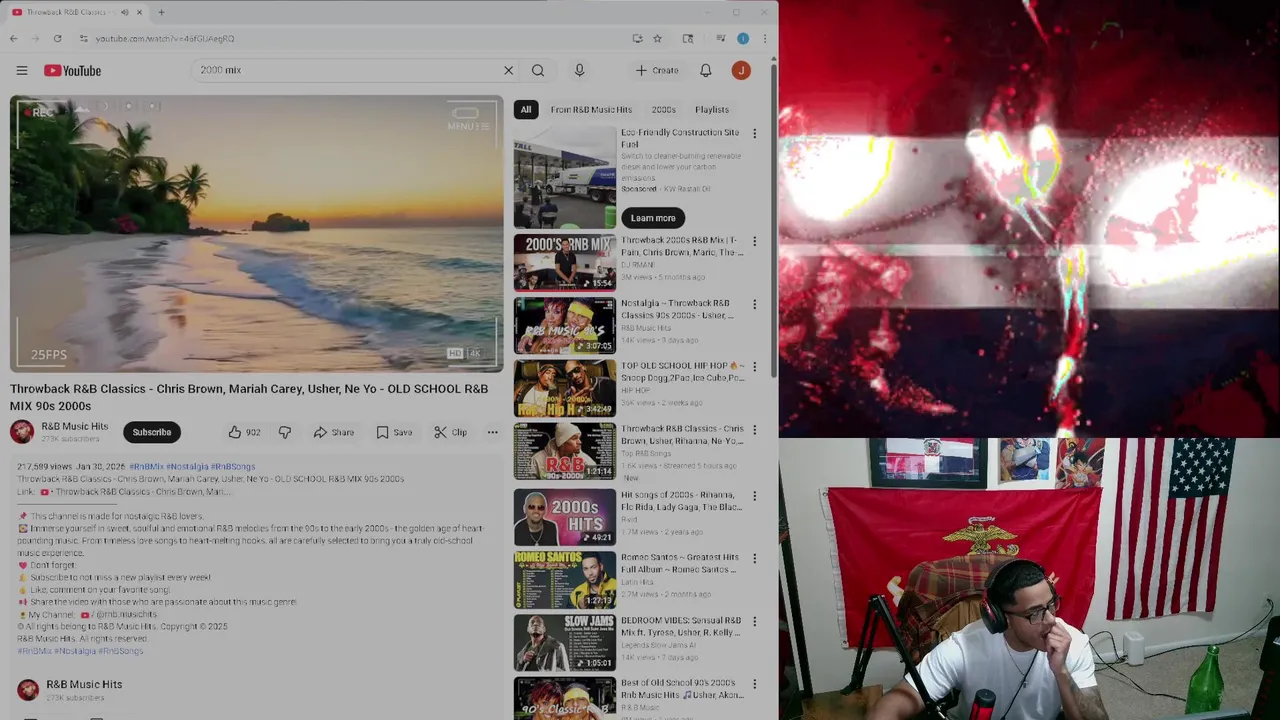Image resolution: width=1280 pixels, height=720 pixels.
Task: Open BEDROOM VIBES Sensual R&B Mix title
Action: pyautogui.click(x=682, y=626)
